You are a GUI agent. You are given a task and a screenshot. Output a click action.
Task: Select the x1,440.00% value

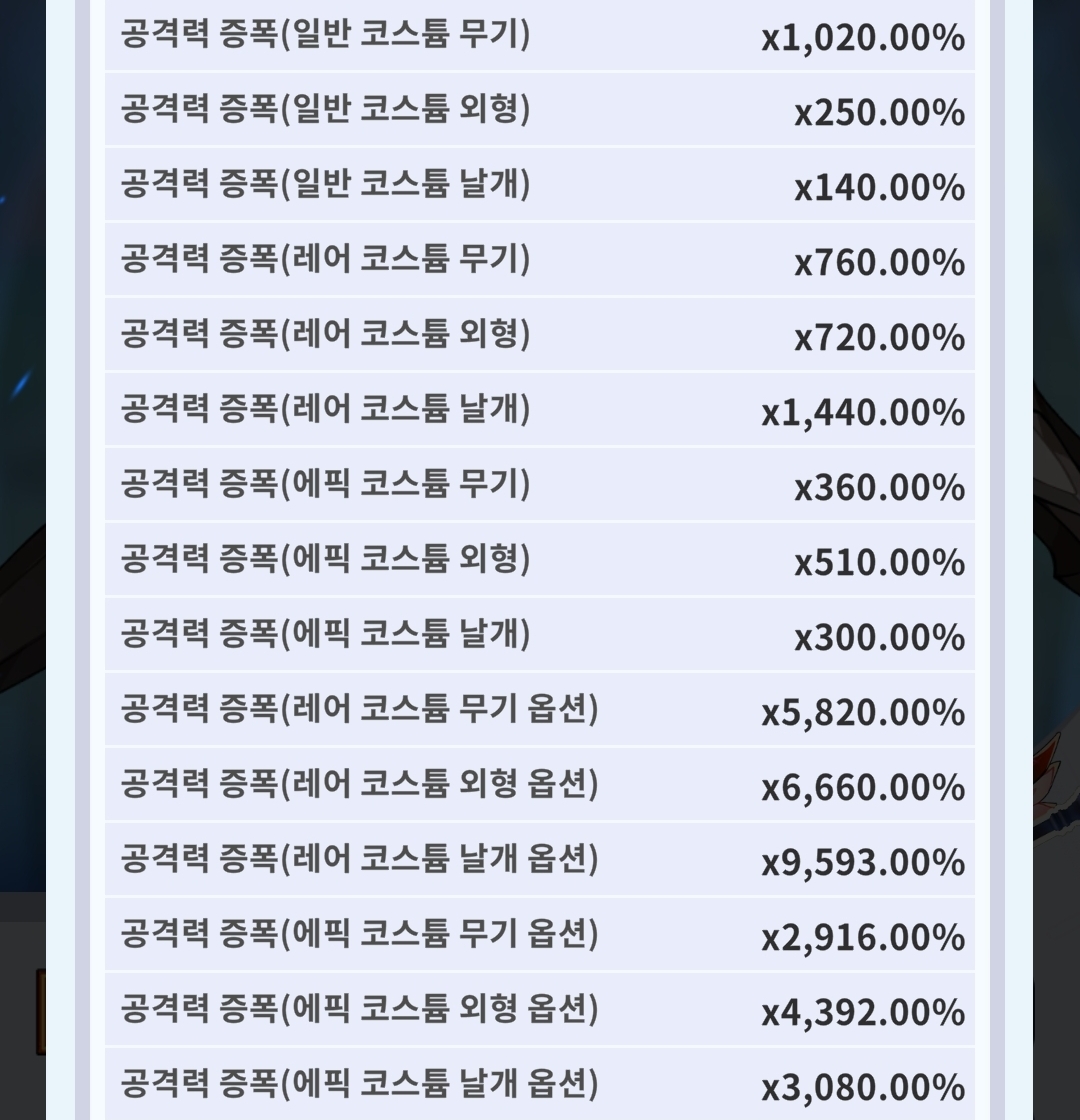(863, 412)
